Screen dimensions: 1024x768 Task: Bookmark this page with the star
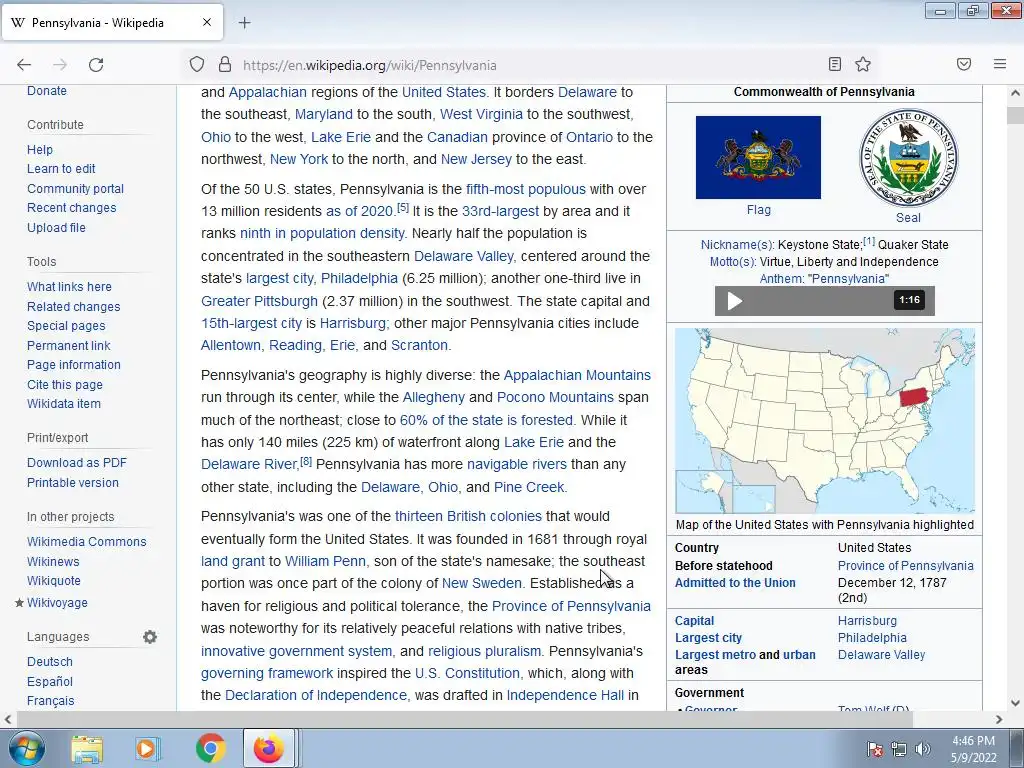pyautogui.click(x=863, y=64)
